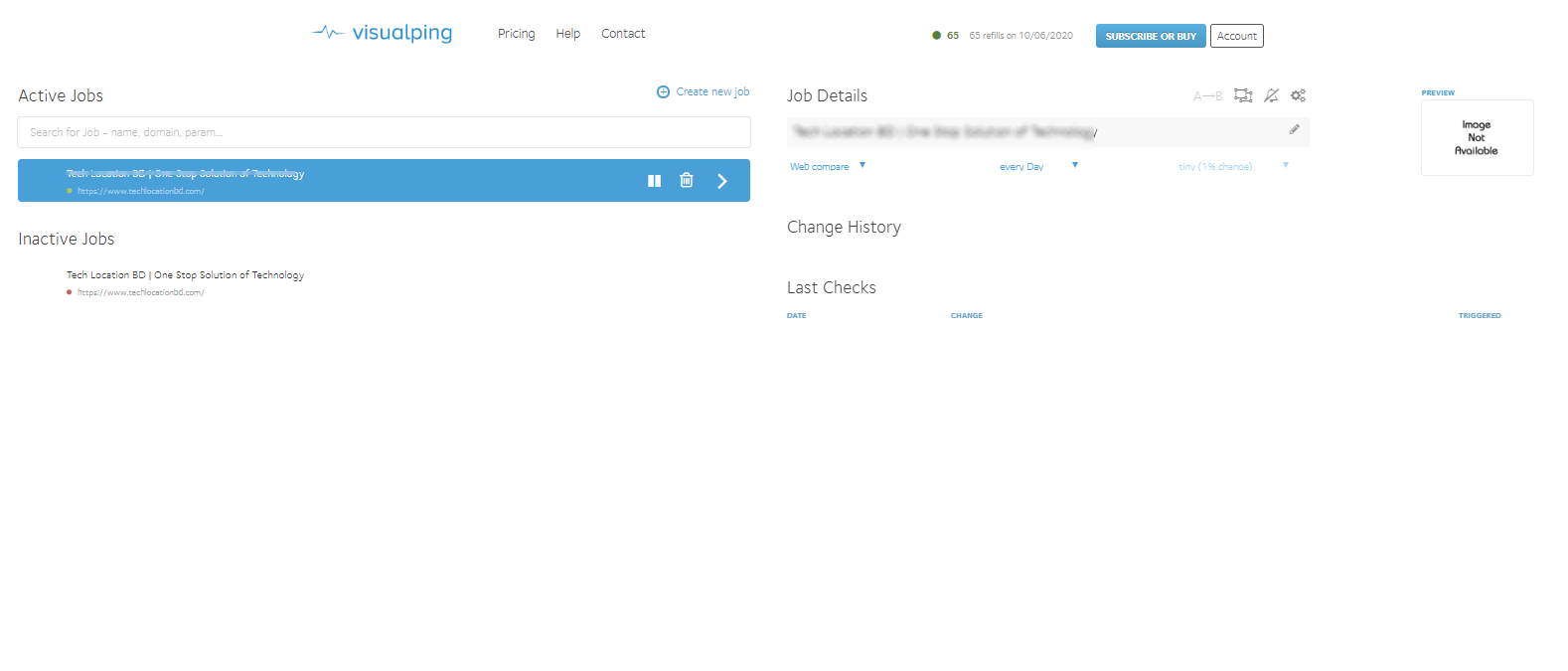Open the Web compare dropdown
The image size is (1568, 671).
(828, 166)
